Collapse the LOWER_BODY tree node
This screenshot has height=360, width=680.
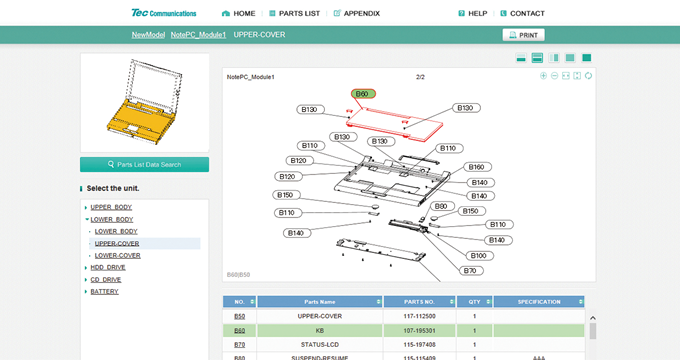coord(87,219)
